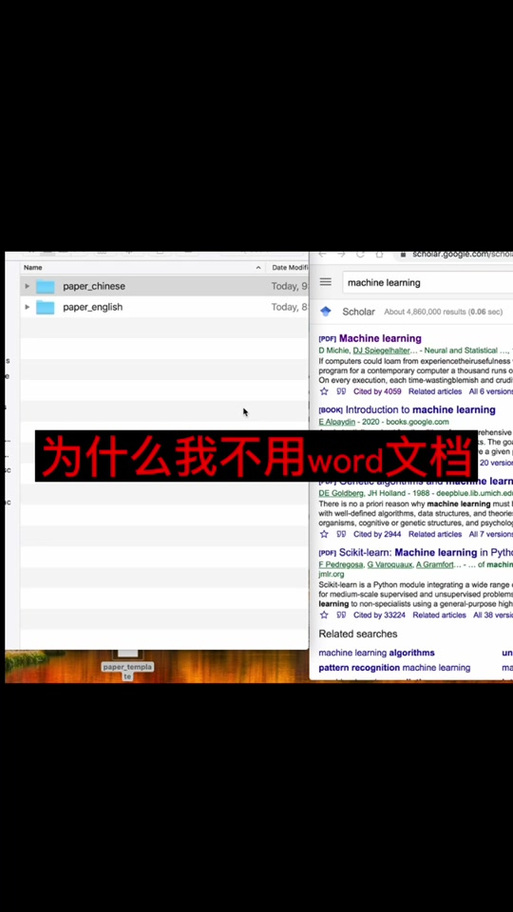The image size is (513, 912).
Task: Toggle sort order arrow in Name column
Action: pyautogui.click(x=258, y=268)
